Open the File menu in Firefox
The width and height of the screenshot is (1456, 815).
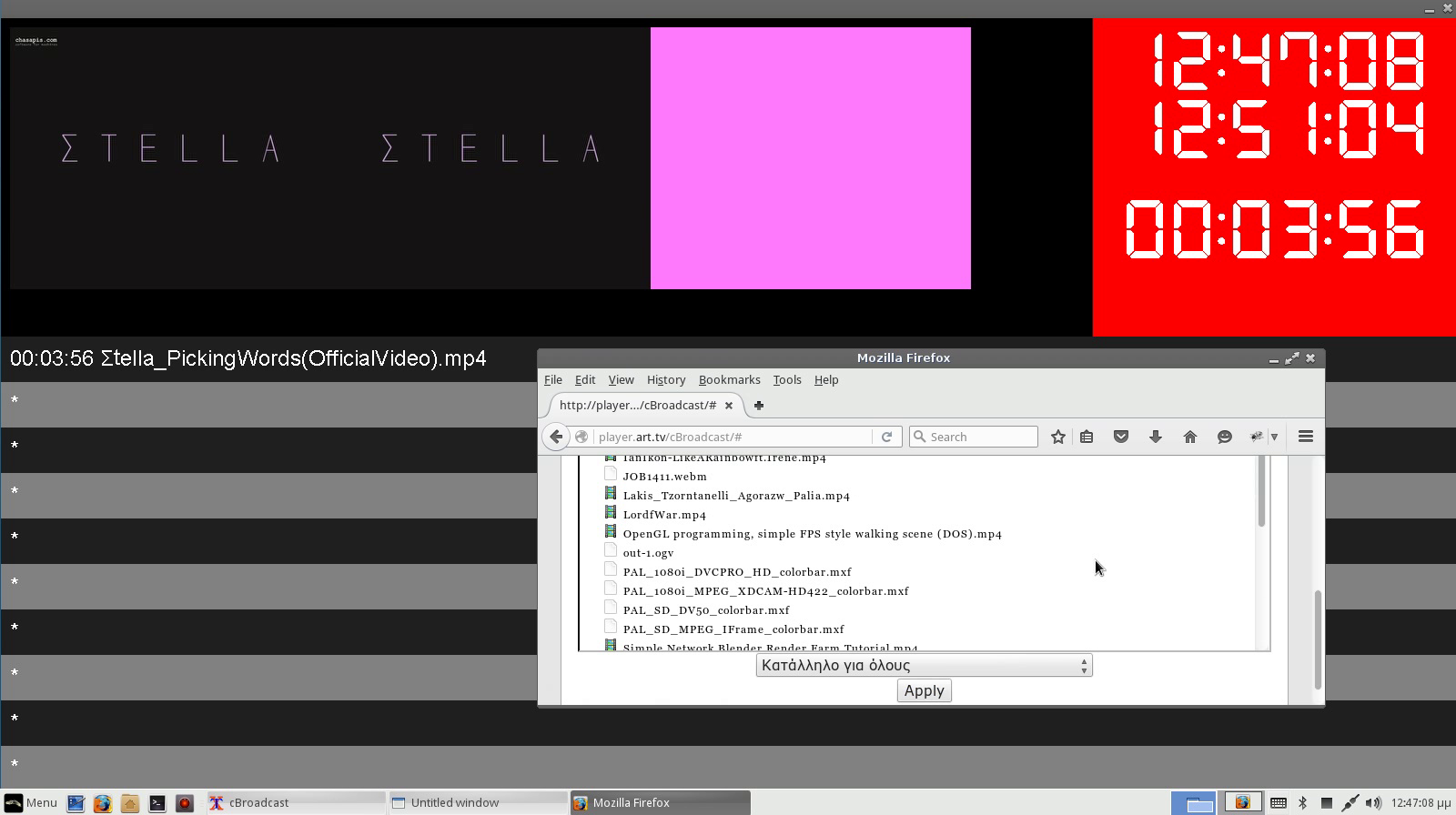(x=553, y=380)
